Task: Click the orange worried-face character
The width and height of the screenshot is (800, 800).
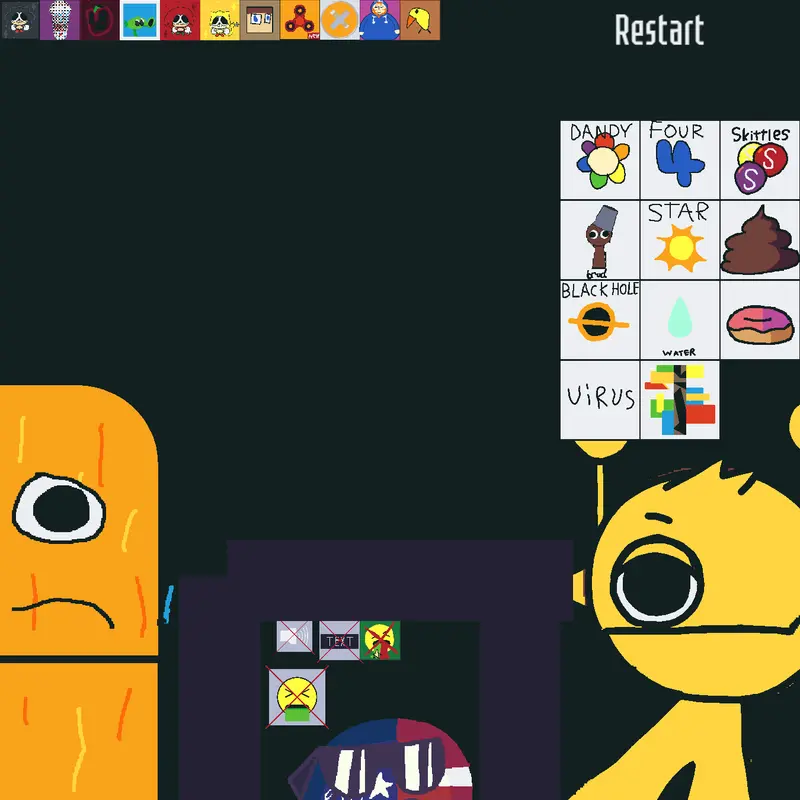Action: pyautogui.click(x=77, y=592)
